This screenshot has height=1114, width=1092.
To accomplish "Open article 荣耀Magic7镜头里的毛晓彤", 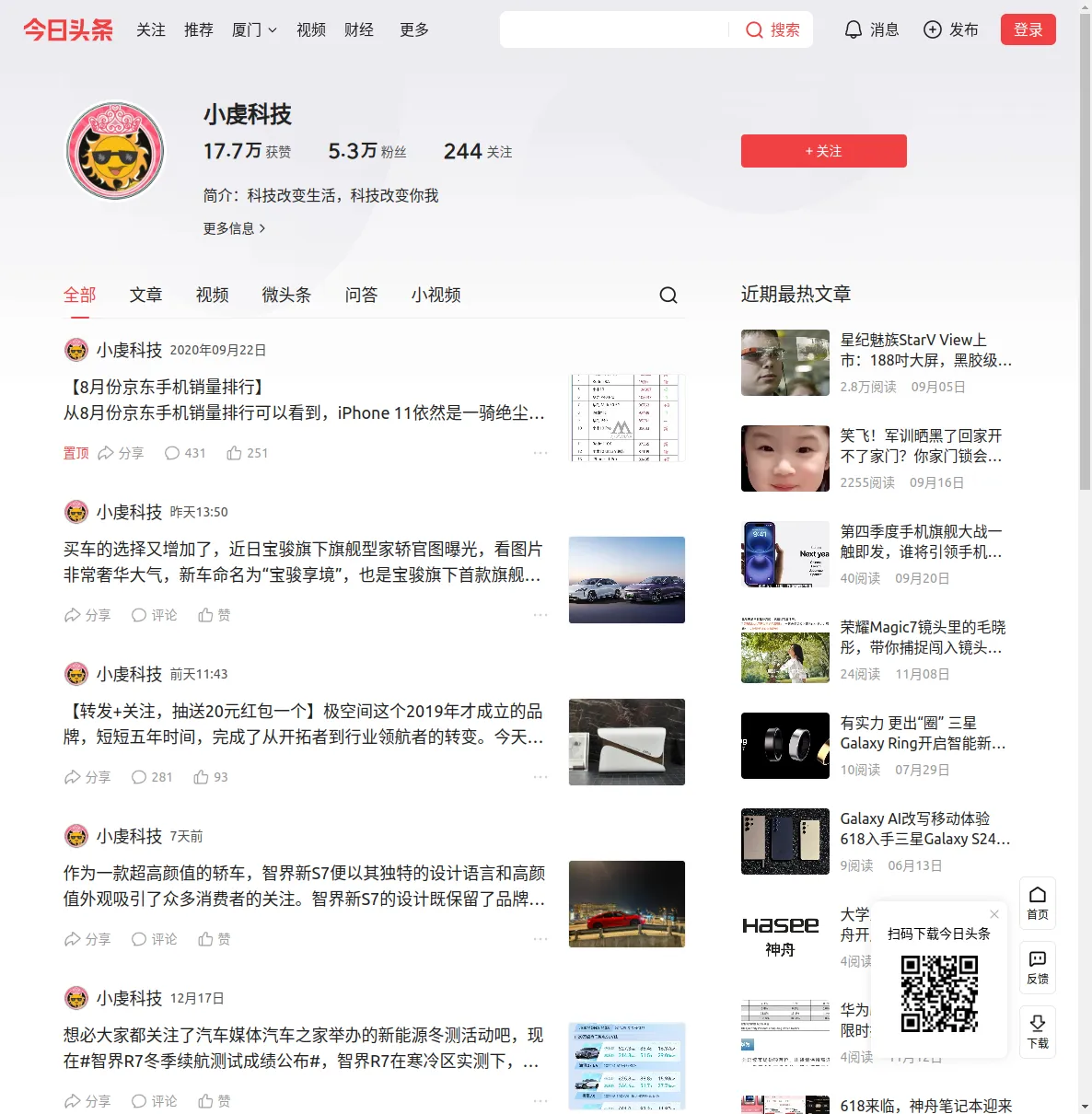I will tap(924, 637).
